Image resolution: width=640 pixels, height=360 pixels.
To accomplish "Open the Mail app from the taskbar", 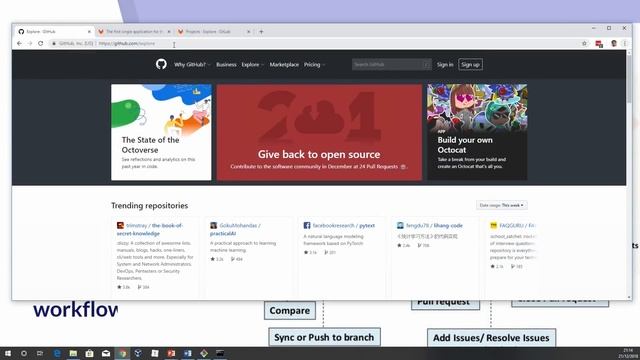I will (x=106, y=353).
